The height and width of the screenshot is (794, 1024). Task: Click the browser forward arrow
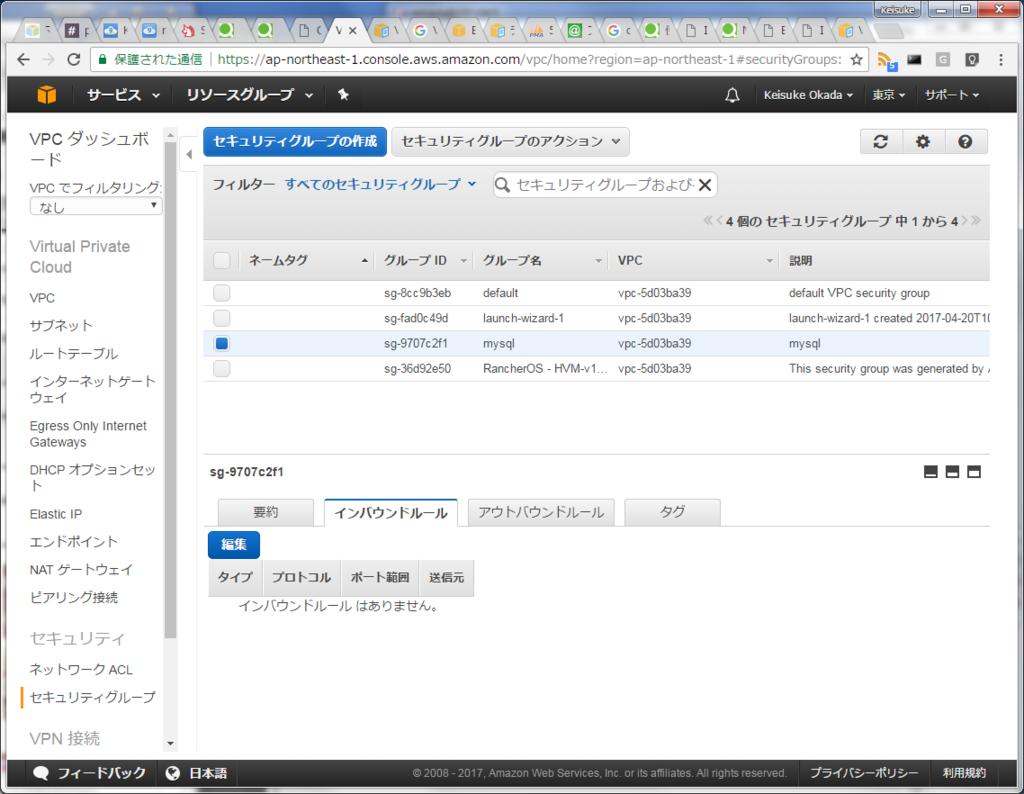[48, 59]
